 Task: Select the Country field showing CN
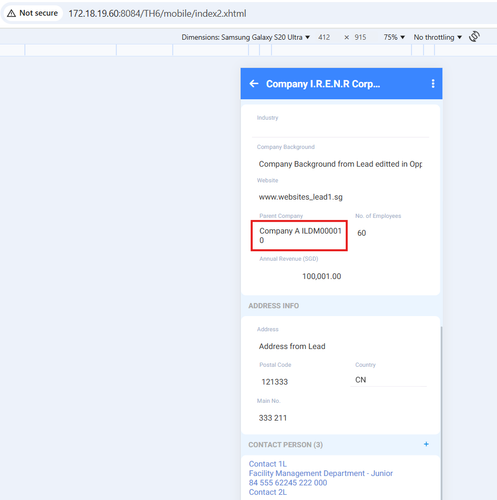click(x=388, y=380)
